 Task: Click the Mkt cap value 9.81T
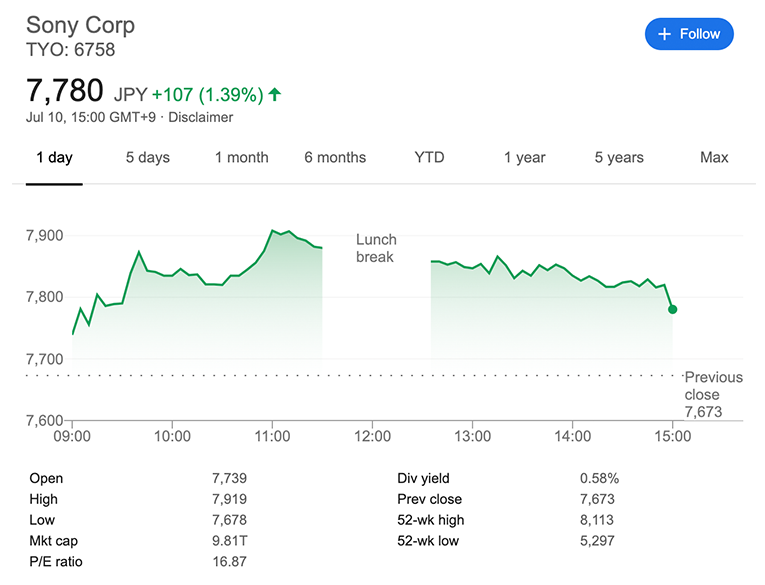(230, 541)
